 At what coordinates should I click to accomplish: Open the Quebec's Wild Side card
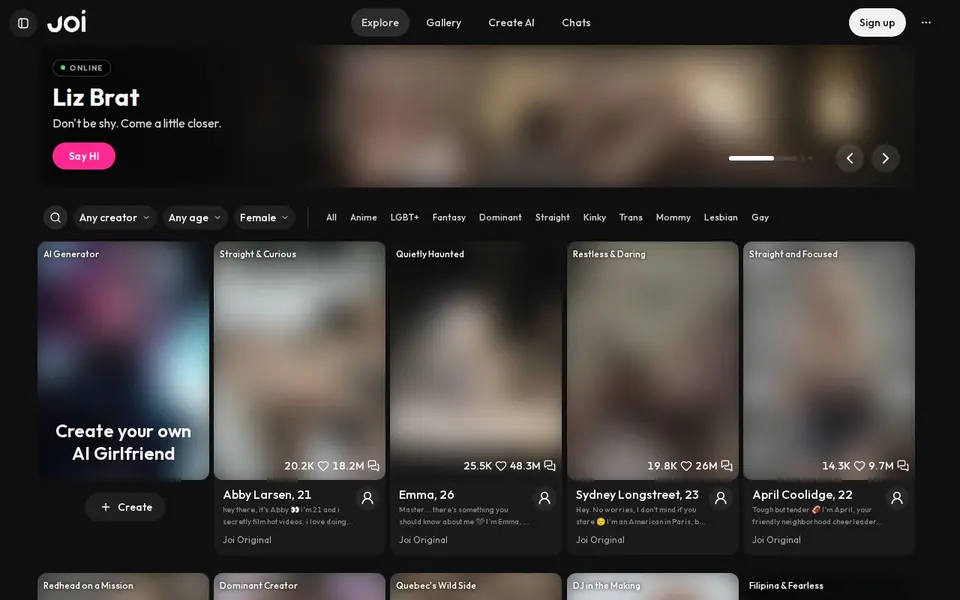476,587
